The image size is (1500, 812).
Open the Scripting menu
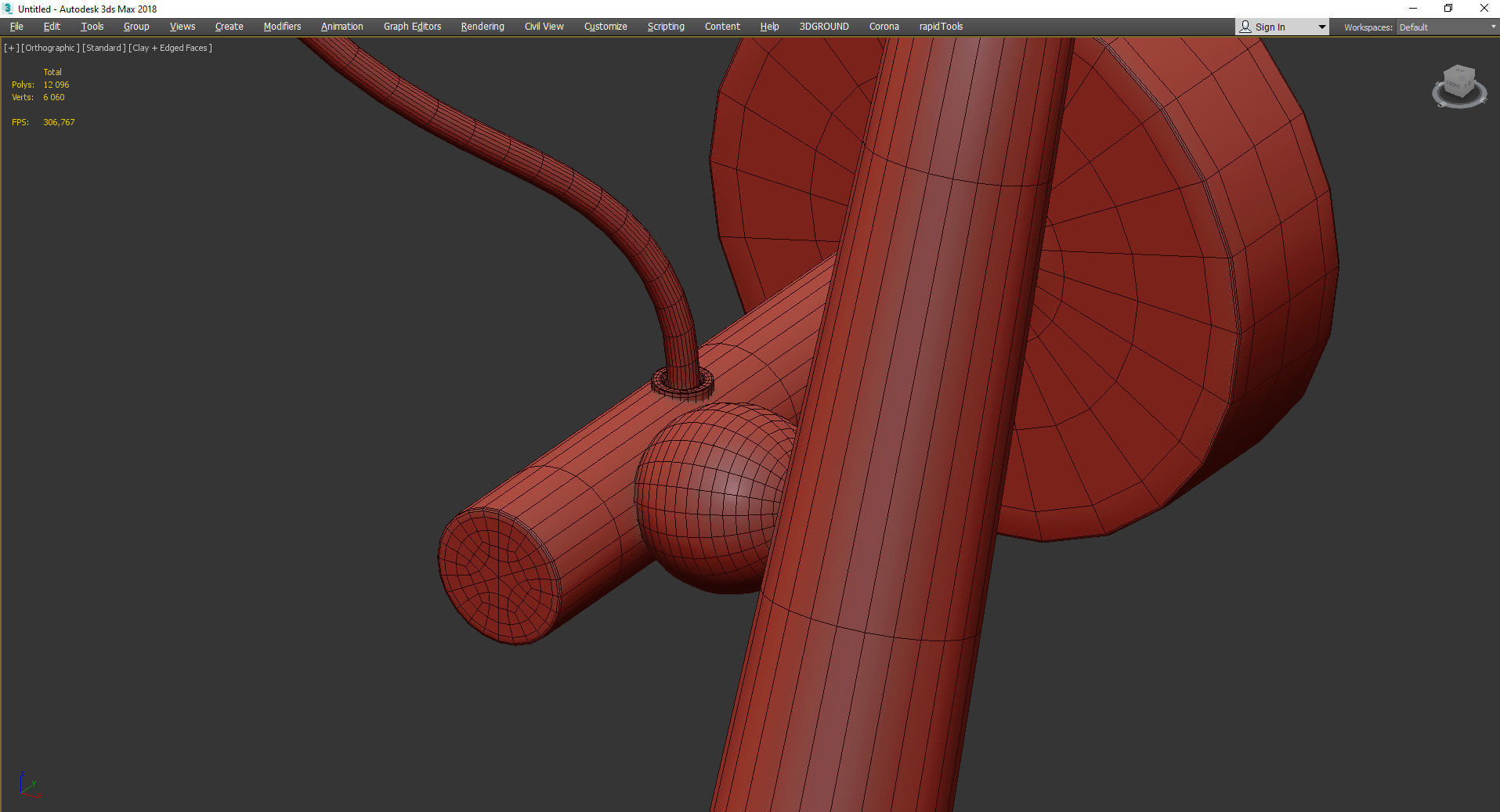(666, 27)
